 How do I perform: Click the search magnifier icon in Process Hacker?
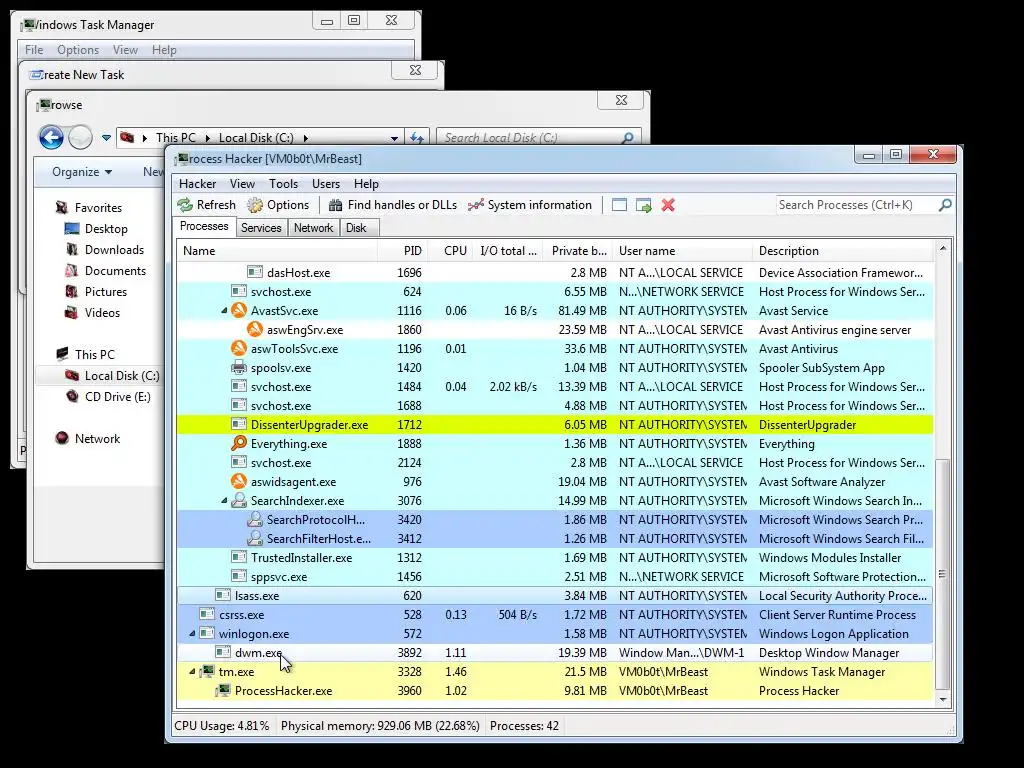pos(945,205)
